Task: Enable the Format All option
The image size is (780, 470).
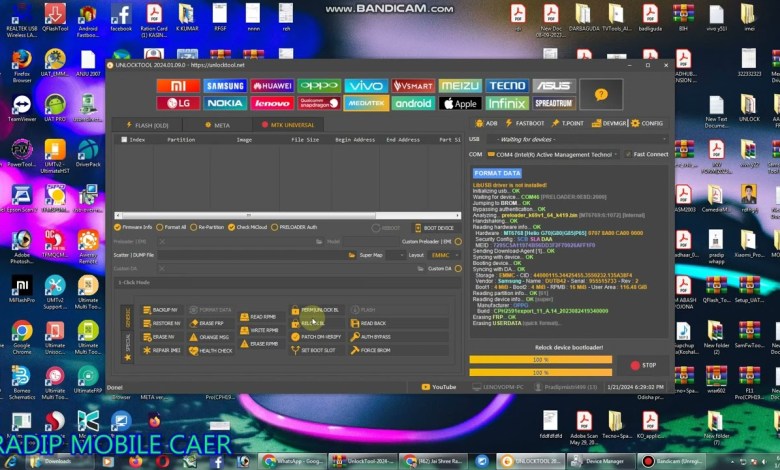Action: pos(171,227)
